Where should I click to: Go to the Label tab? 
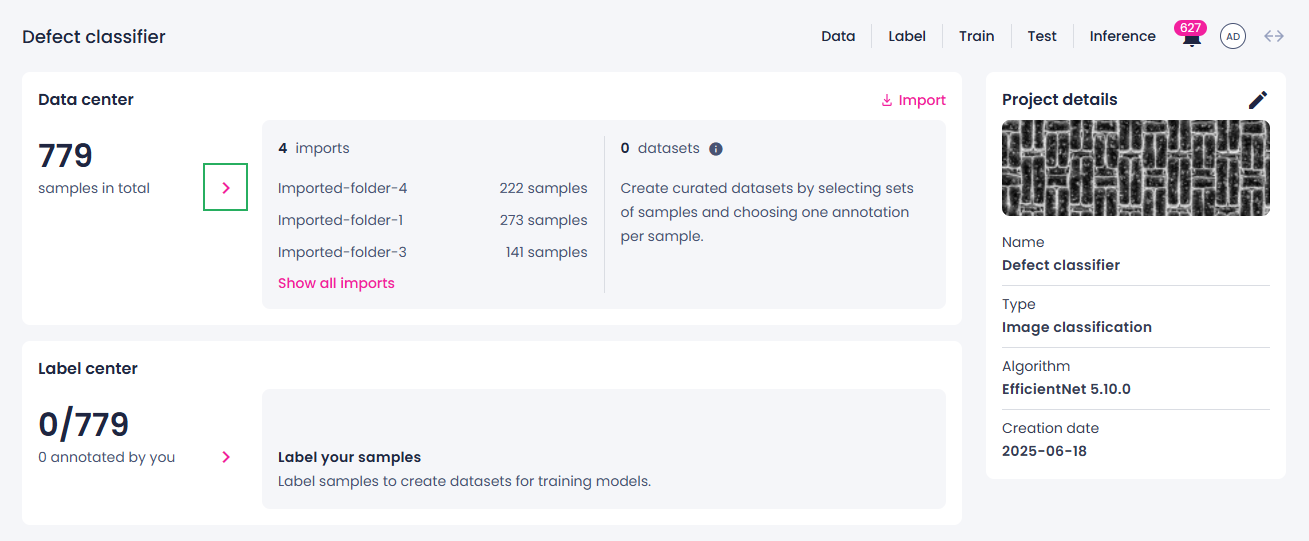tap(907, 36)
